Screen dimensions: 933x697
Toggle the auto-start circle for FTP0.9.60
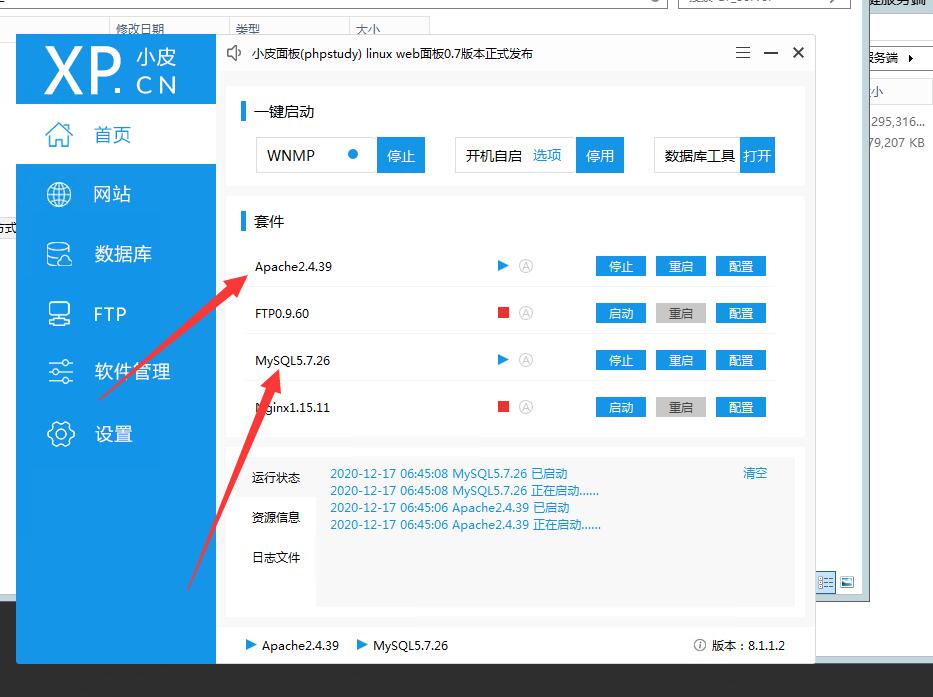point(526,313)
